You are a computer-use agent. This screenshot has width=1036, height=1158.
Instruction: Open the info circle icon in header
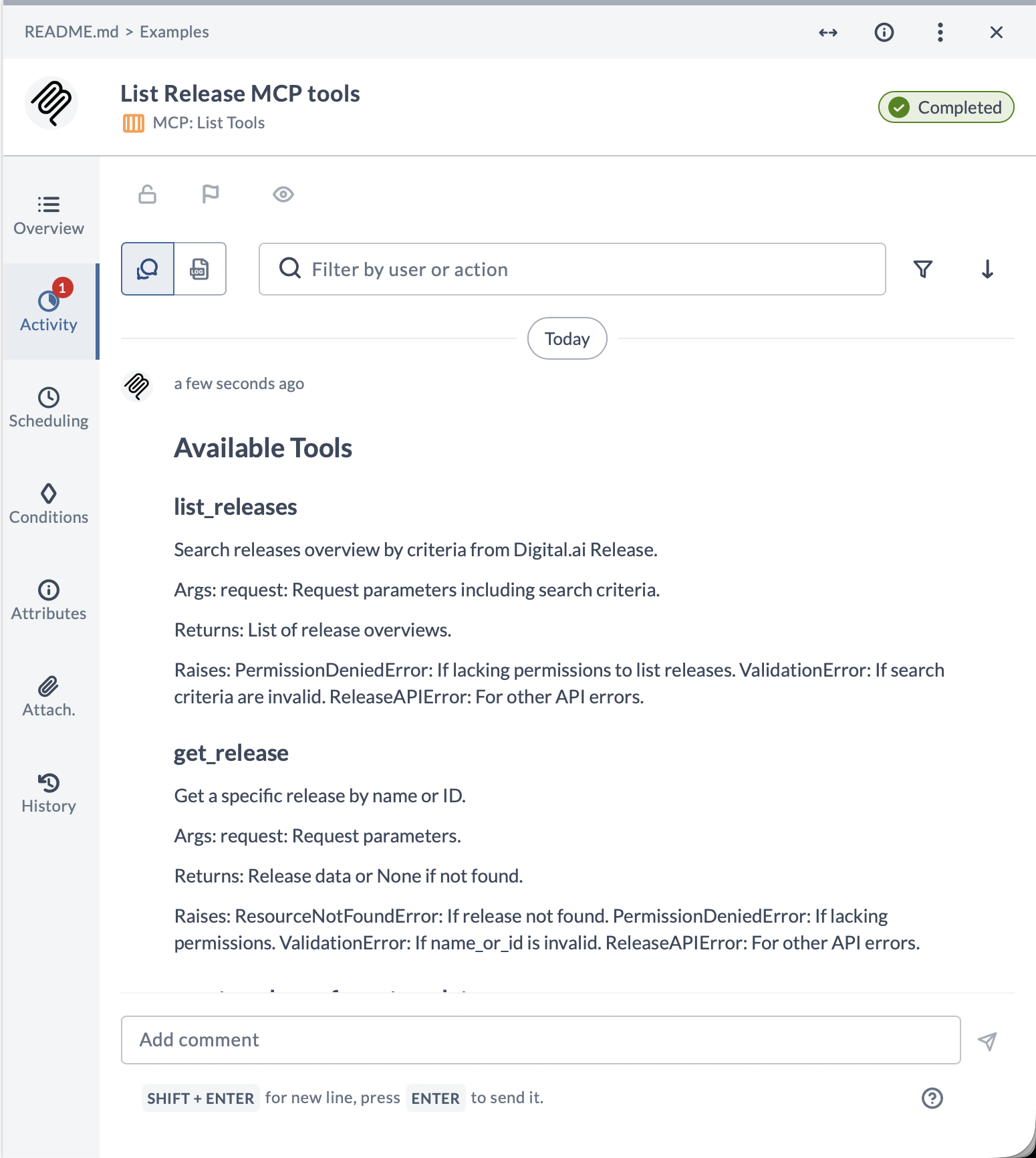click(x=884, y=32)
